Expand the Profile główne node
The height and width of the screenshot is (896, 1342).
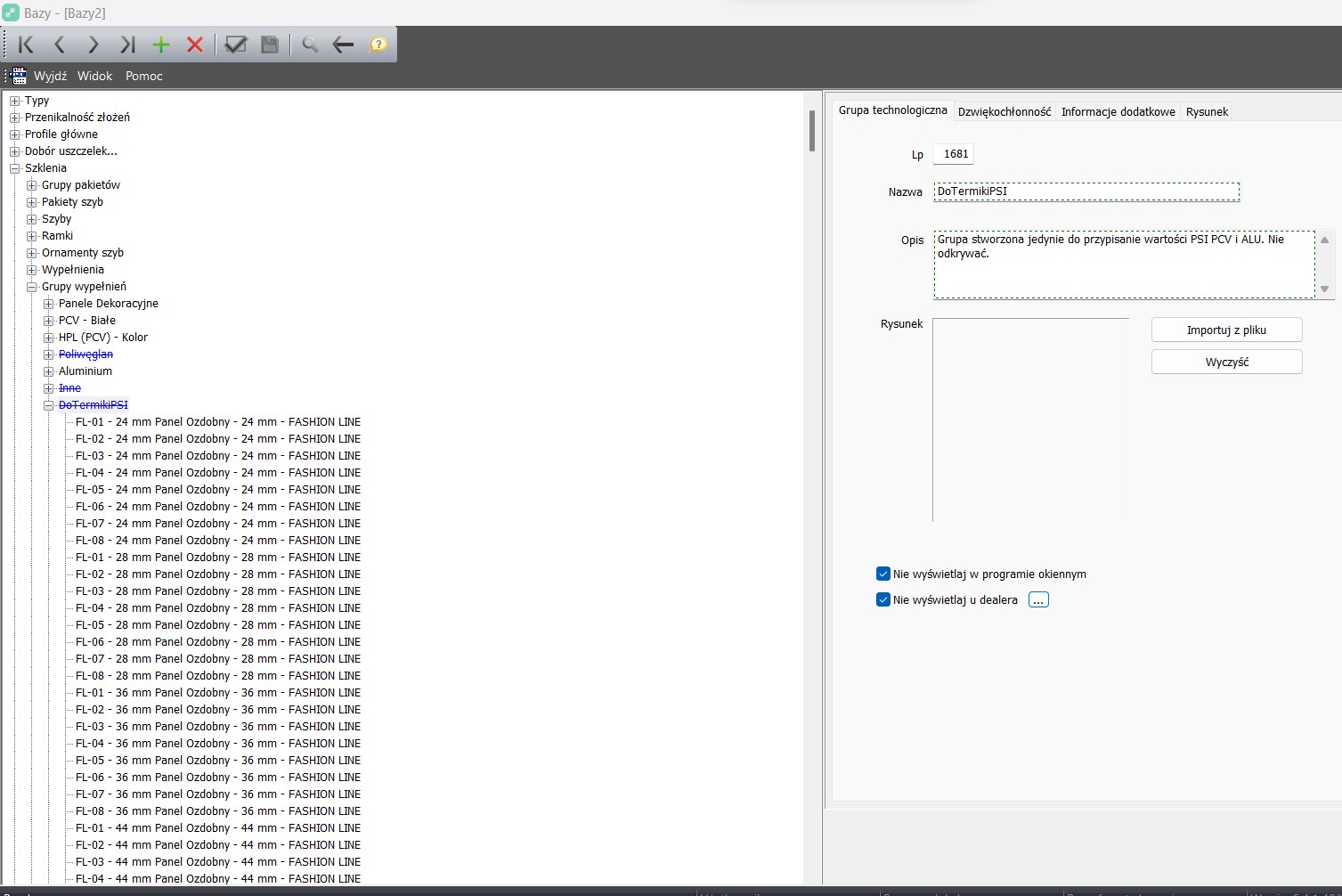[x=14, y=134]
